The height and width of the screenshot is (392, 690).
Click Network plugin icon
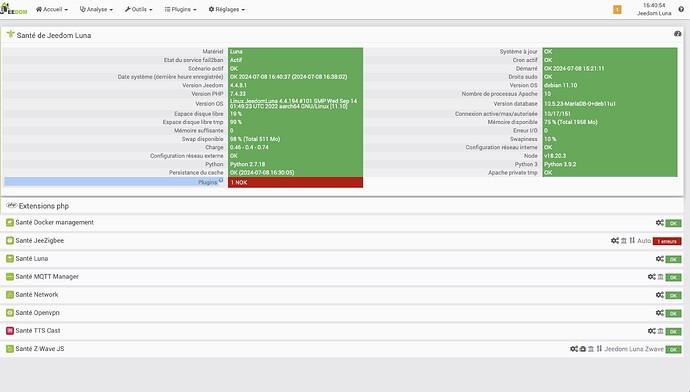[x=10, y=295]
